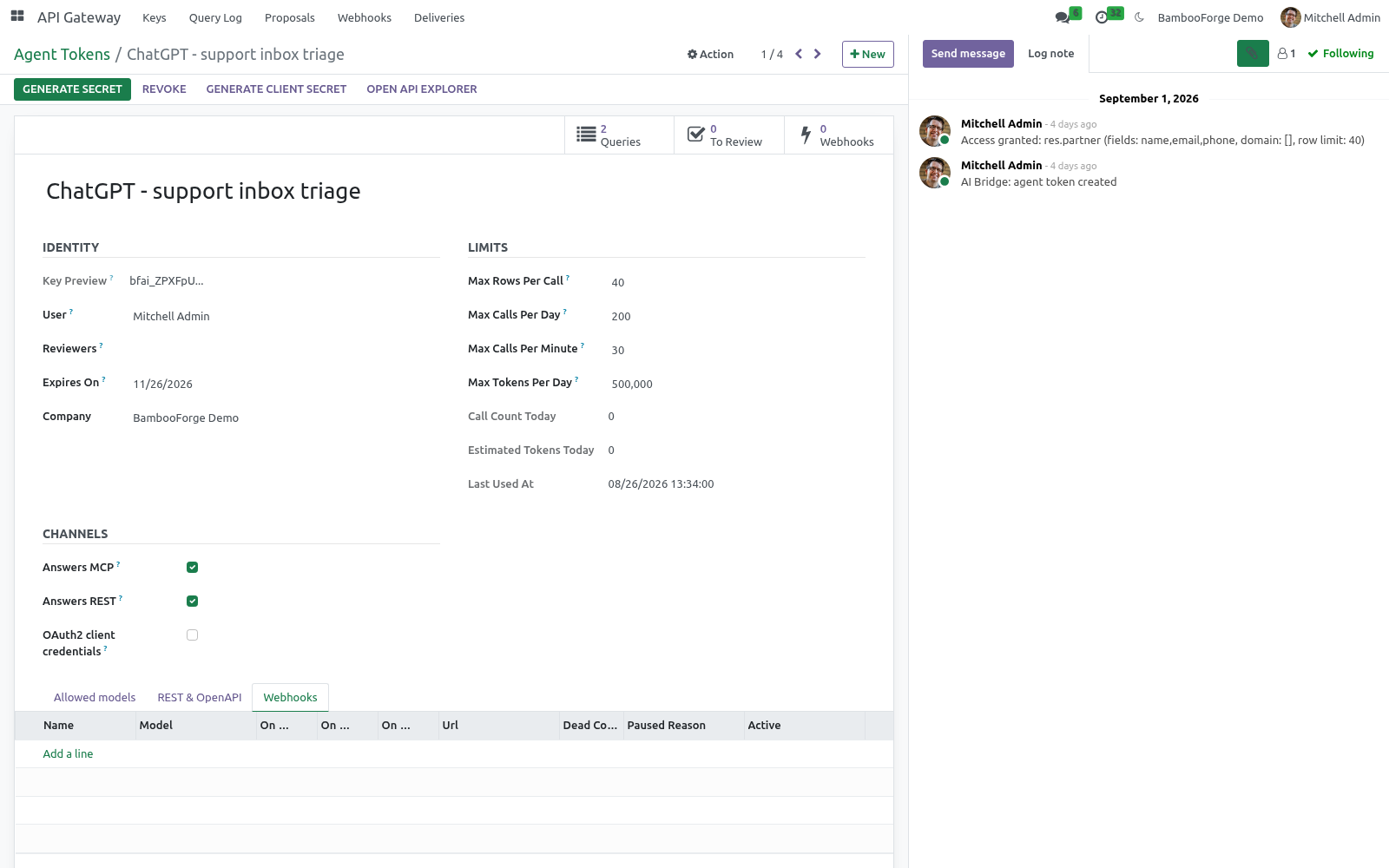
Task: Show Key Preview help tooltip mark
Action: (x=111, y=278)
